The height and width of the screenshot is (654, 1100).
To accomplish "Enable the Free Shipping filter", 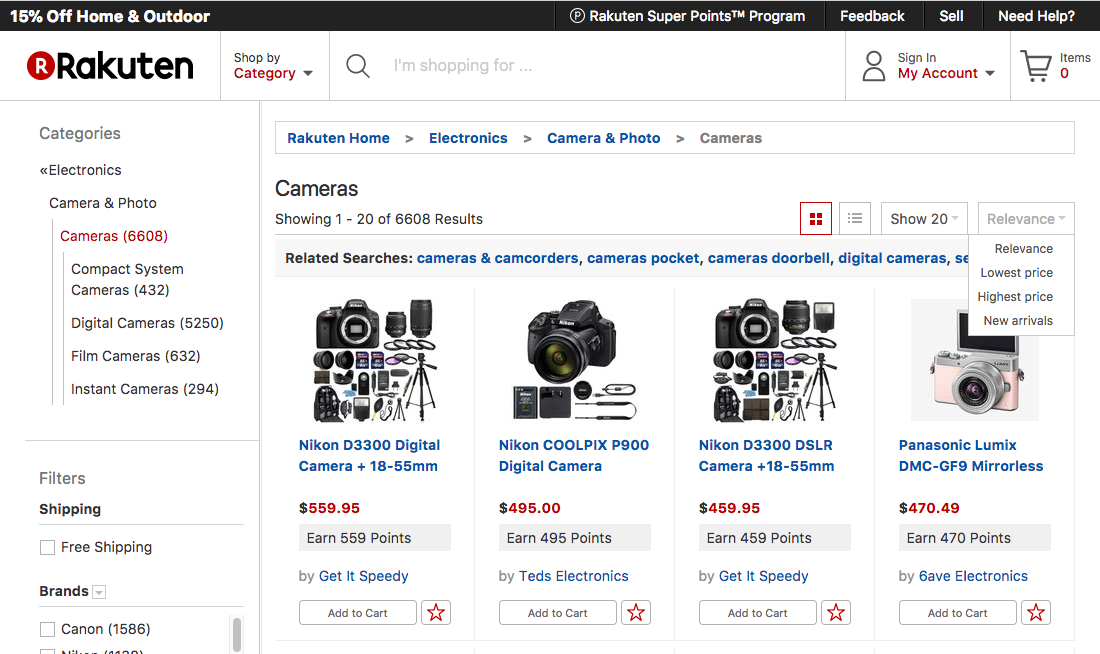I will [x=47, y=547].
